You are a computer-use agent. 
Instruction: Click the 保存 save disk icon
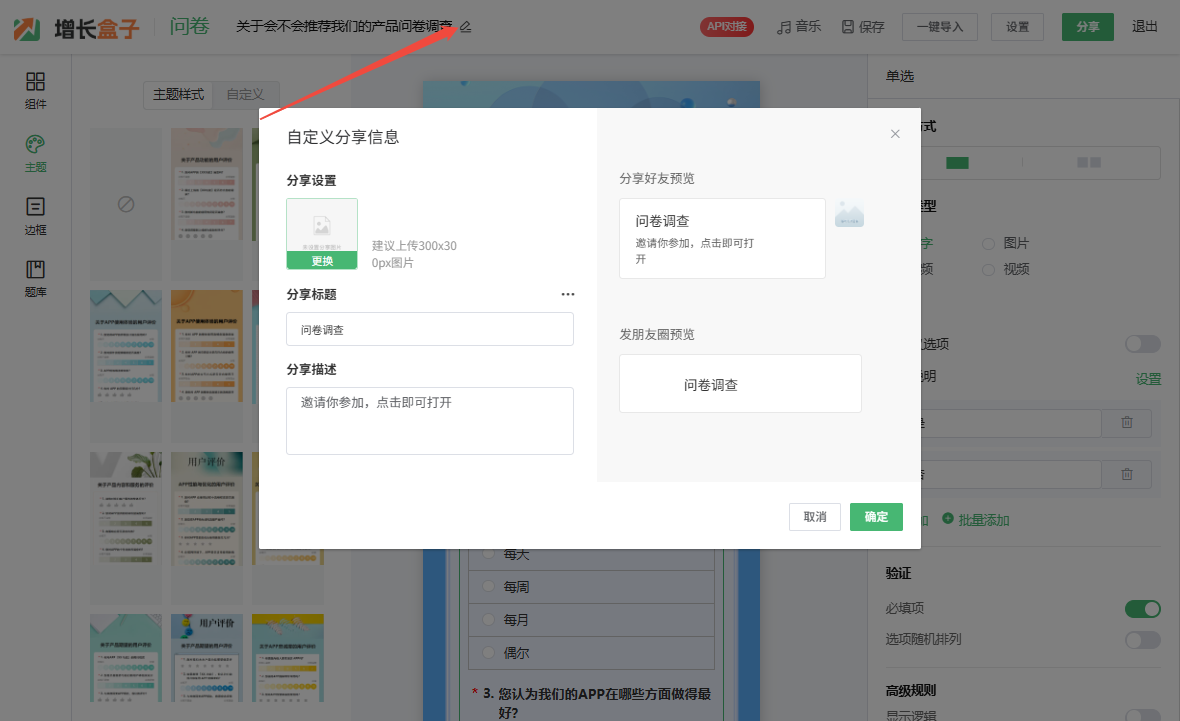848,27
